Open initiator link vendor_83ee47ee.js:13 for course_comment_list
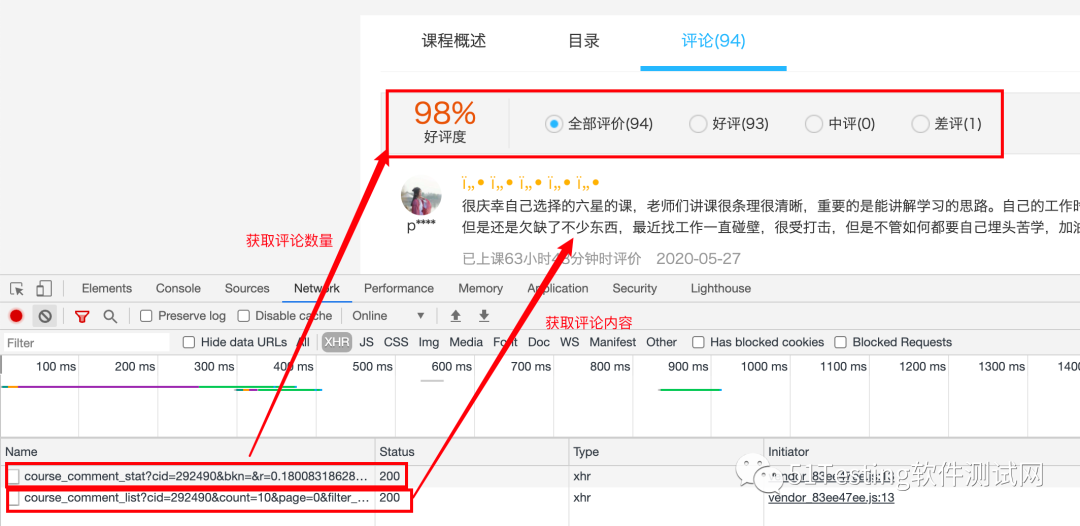 click(x=831, y=498)
